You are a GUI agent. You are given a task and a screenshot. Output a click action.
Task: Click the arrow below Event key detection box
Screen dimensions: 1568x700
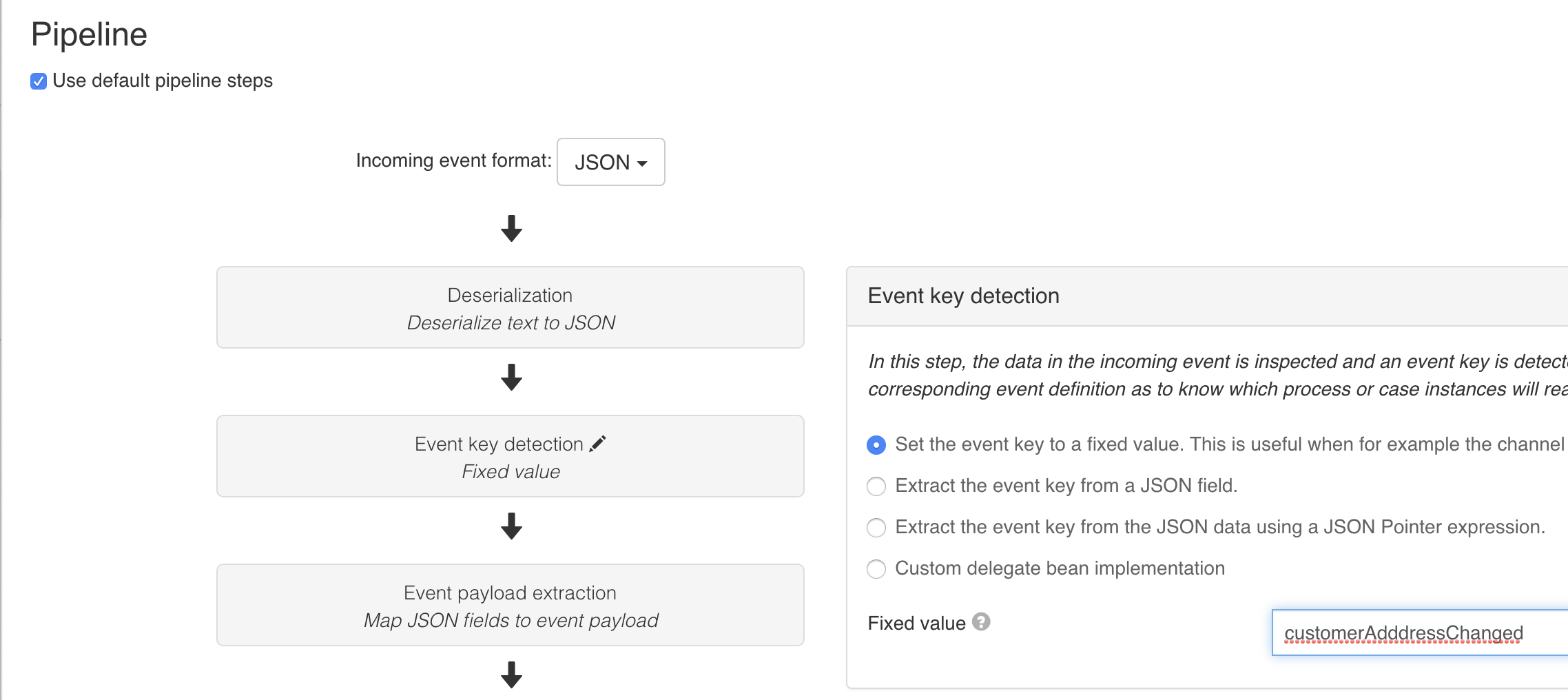click(510, 527)
